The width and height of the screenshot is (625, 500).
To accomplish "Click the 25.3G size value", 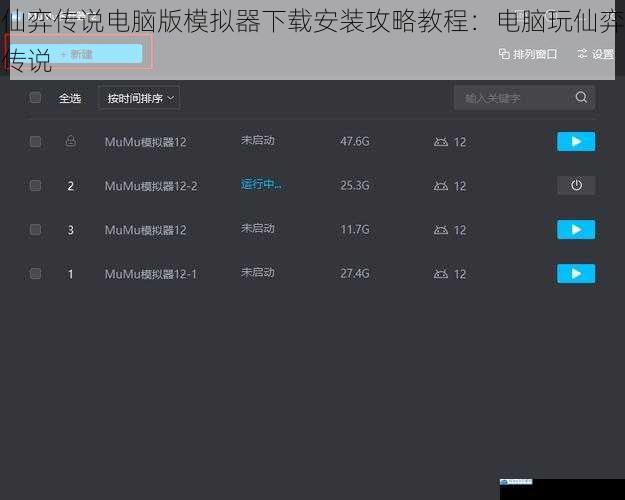I will [x=355, y=185].
